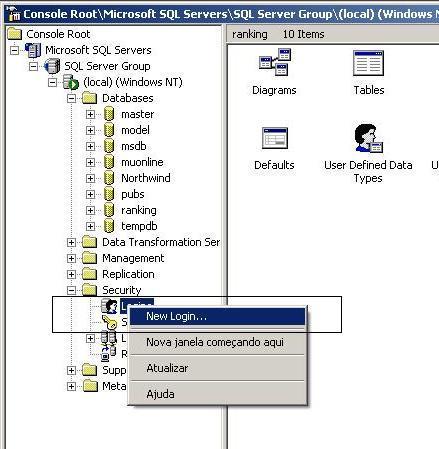
Task: Open the Defaults icon in right pane
Action: tap(275, 138)
